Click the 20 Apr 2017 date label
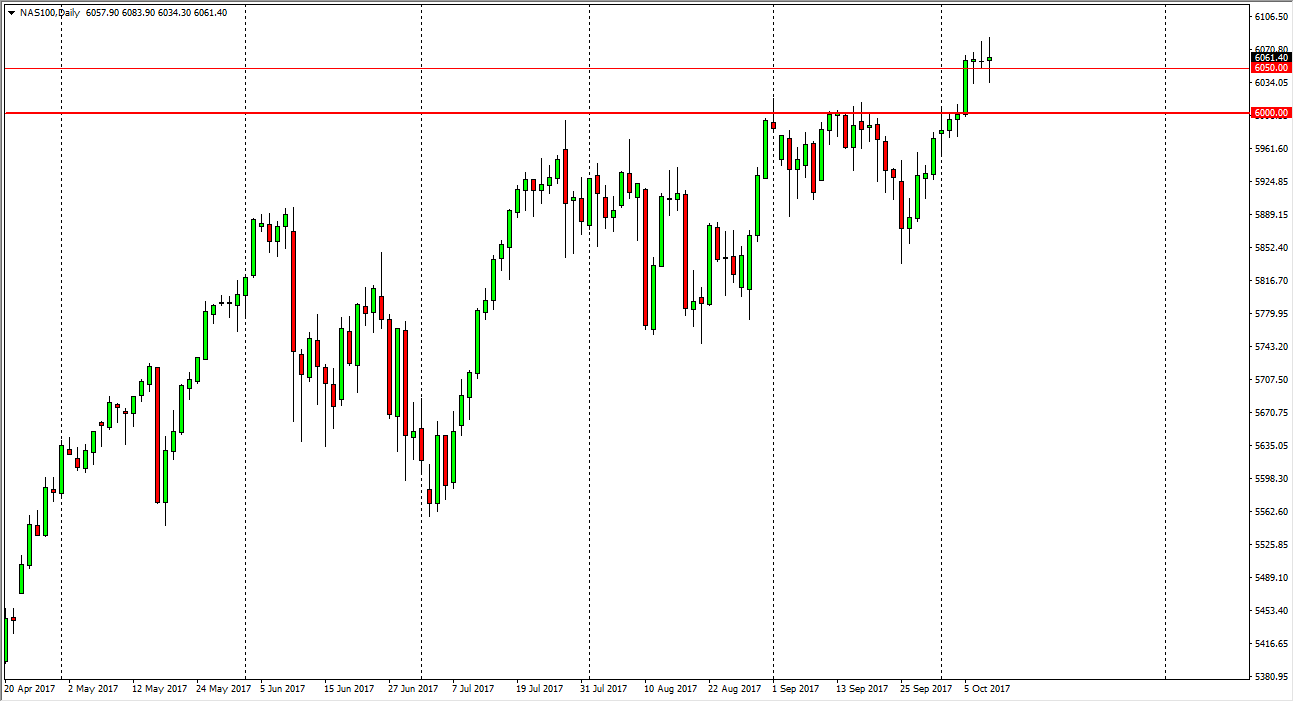 [x=30, y=688]
